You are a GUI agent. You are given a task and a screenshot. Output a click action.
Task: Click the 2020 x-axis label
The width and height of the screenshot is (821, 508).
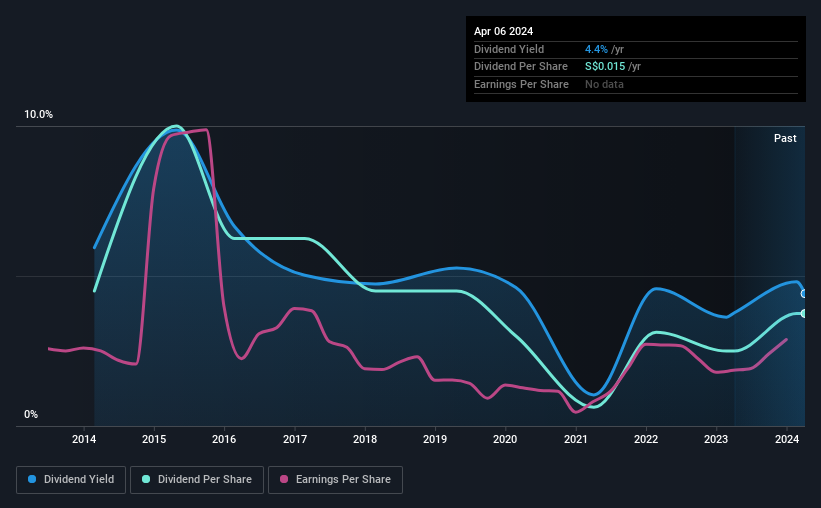505,439
